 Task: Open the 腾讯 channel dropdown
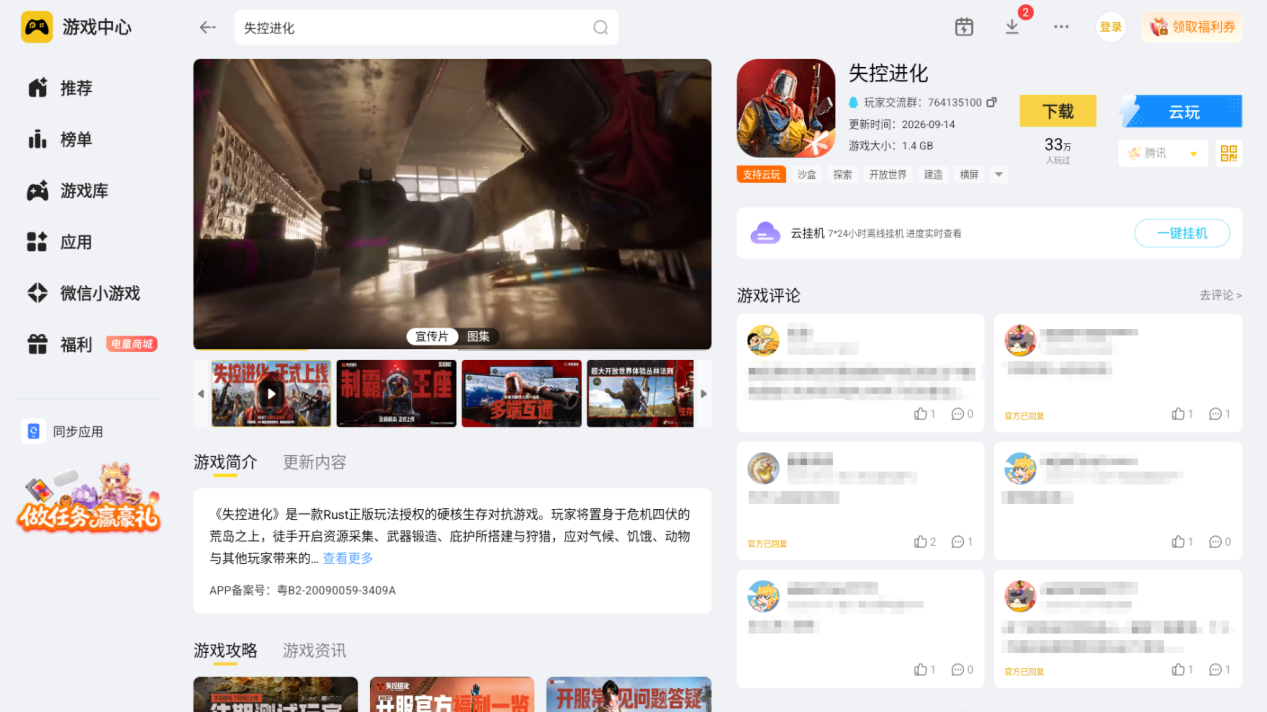pyautogui.click(x=1162, y=153)
